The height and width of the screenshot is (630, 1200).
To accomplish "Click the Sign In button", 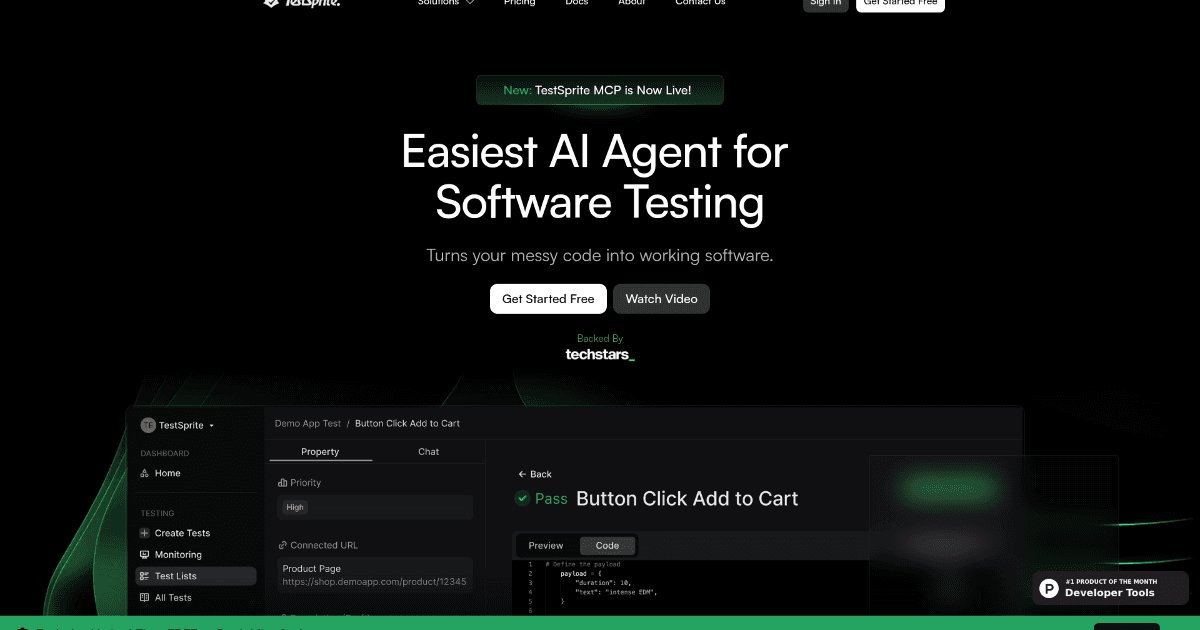I will click(826, 4).
